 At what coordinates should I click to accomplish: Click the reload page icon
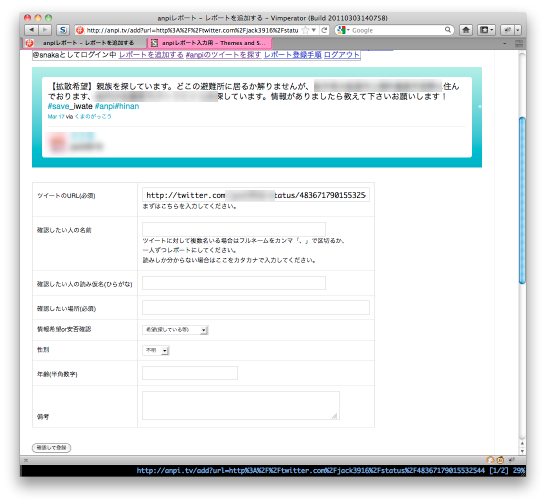[324, 30]
